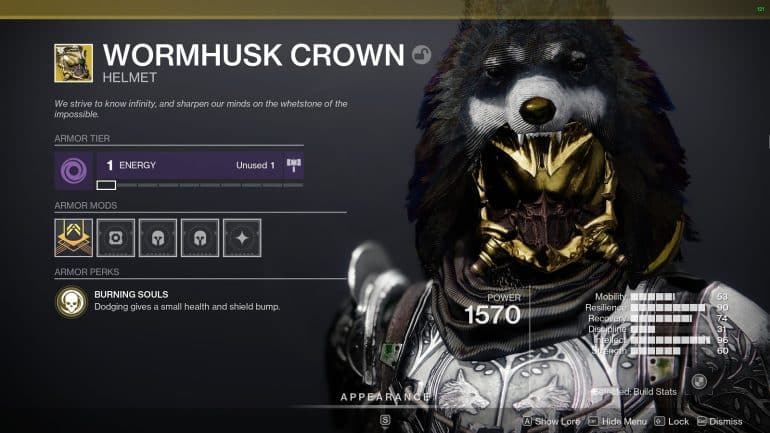This screenshot has width=770, height=433.
Task: Open the star-shaped combat mod slot
Action: click(242, 238)
